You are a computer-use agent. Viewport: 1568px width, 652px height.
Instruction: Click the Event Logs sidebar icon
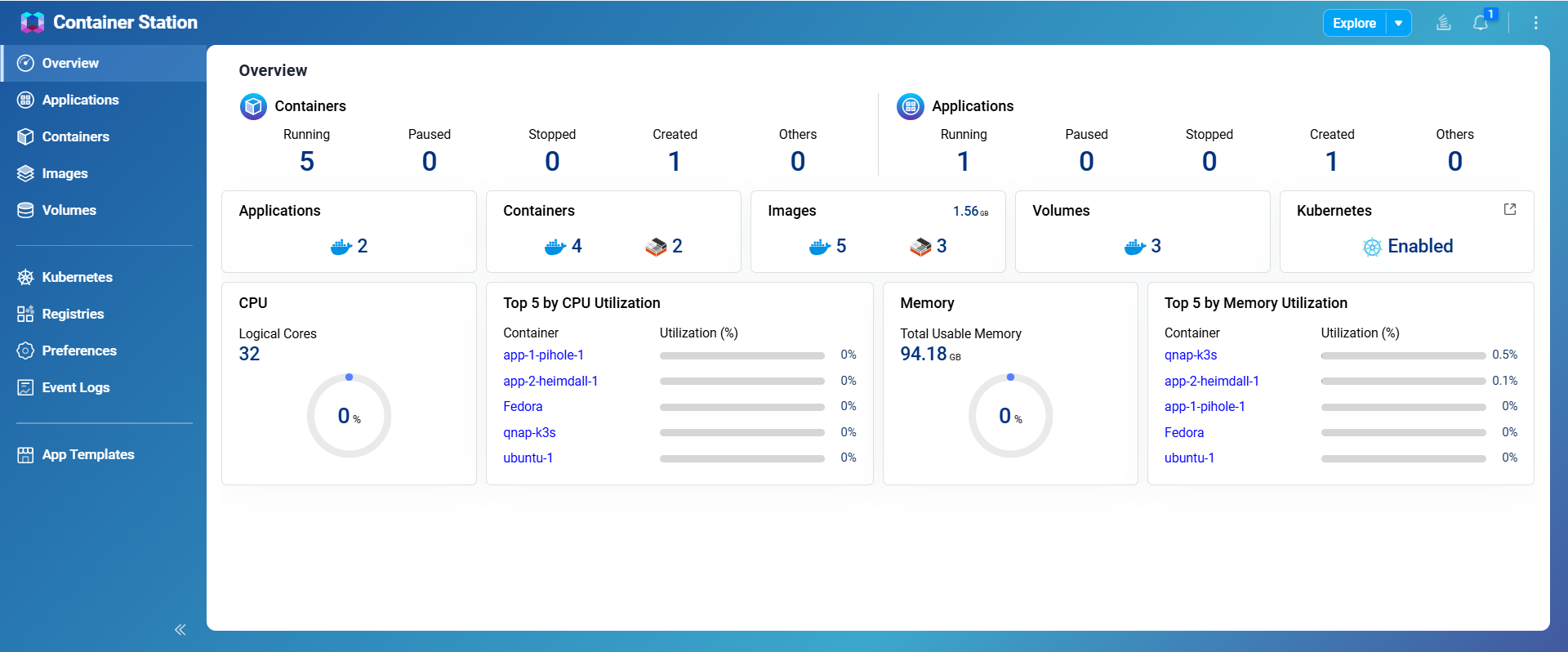tap(25, 387)
